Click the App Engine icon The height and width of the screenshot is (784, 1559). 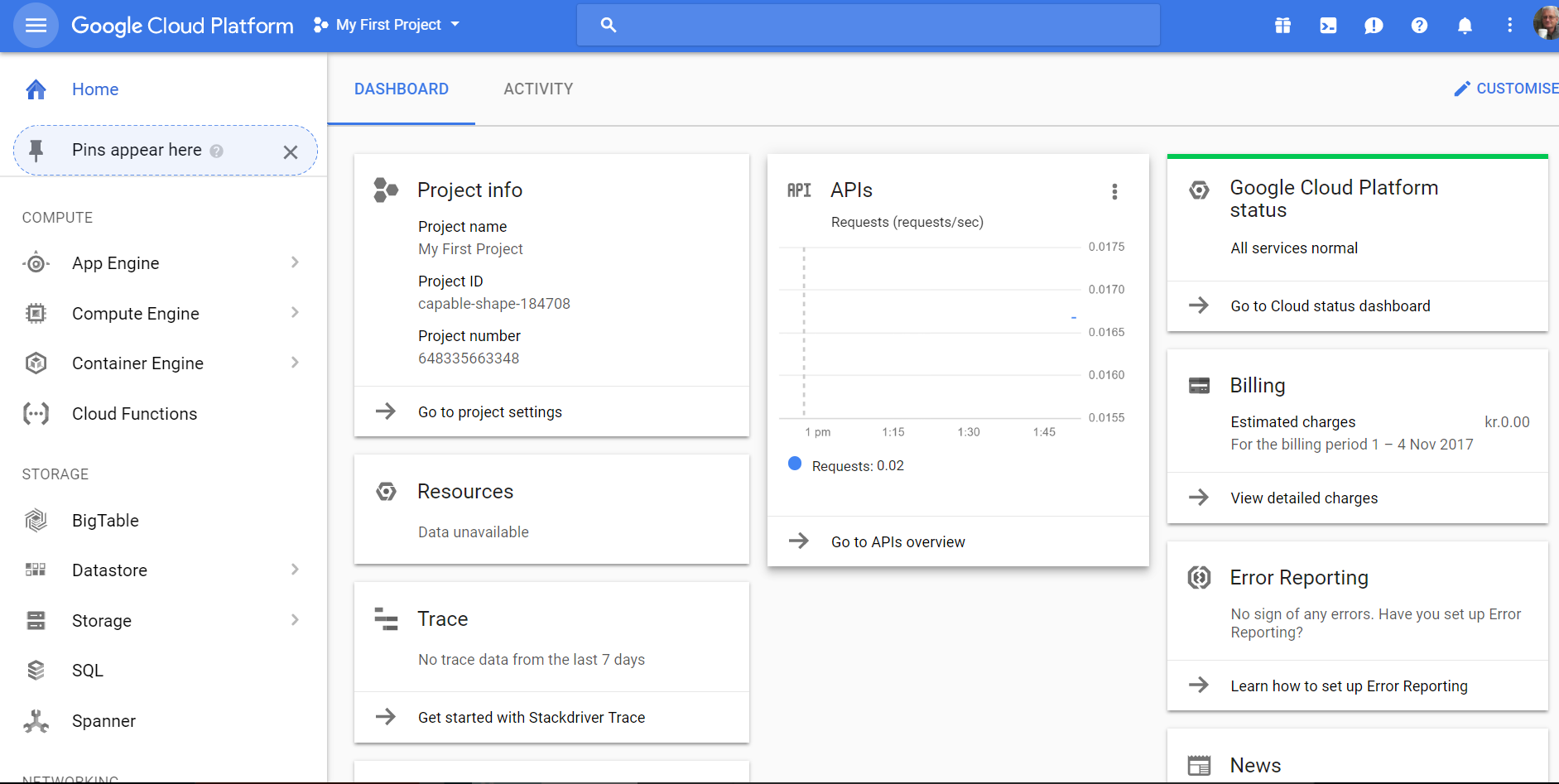[x=36, y=263]
